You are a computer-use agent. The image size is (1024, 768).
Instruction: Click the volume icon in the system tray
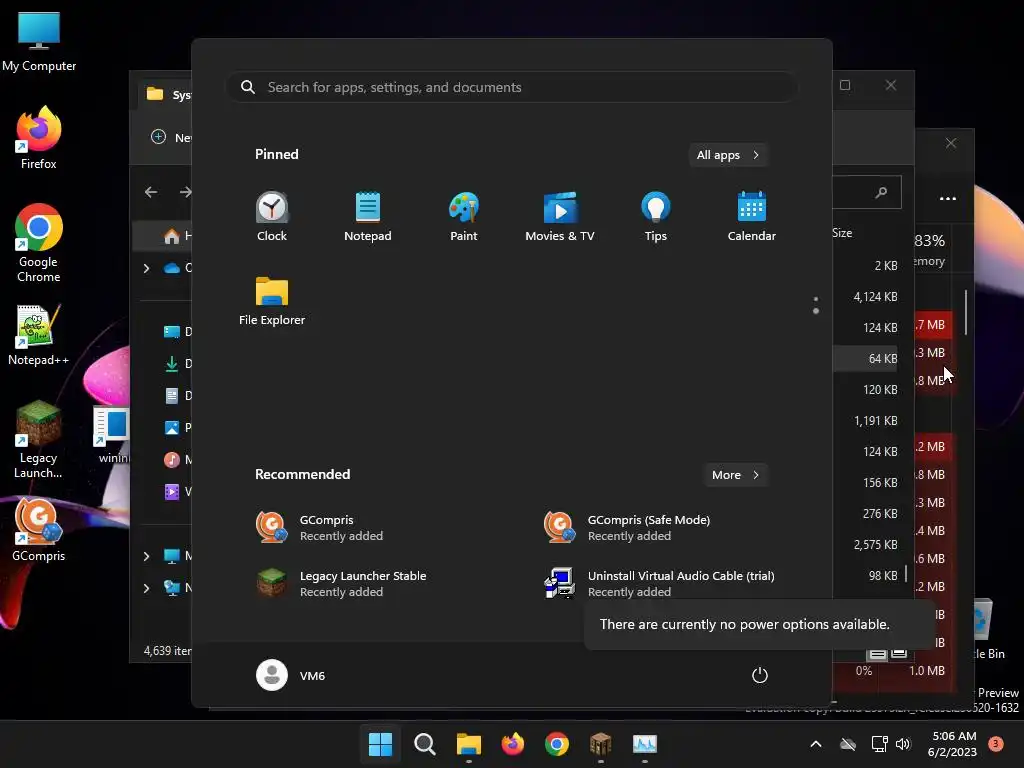tap(903, 744)
